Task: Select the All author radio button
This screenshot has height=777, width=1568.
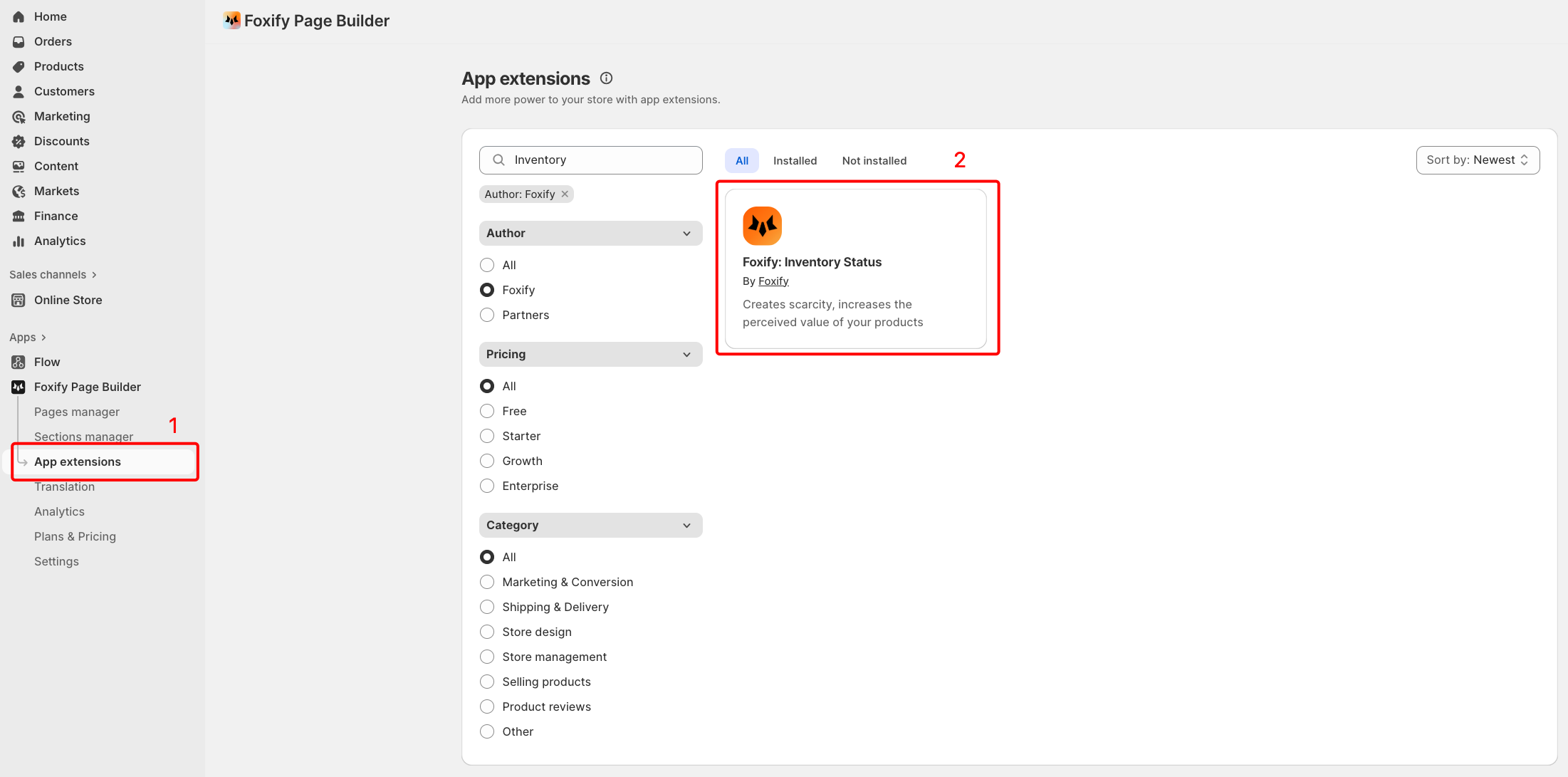Action: 487,265
